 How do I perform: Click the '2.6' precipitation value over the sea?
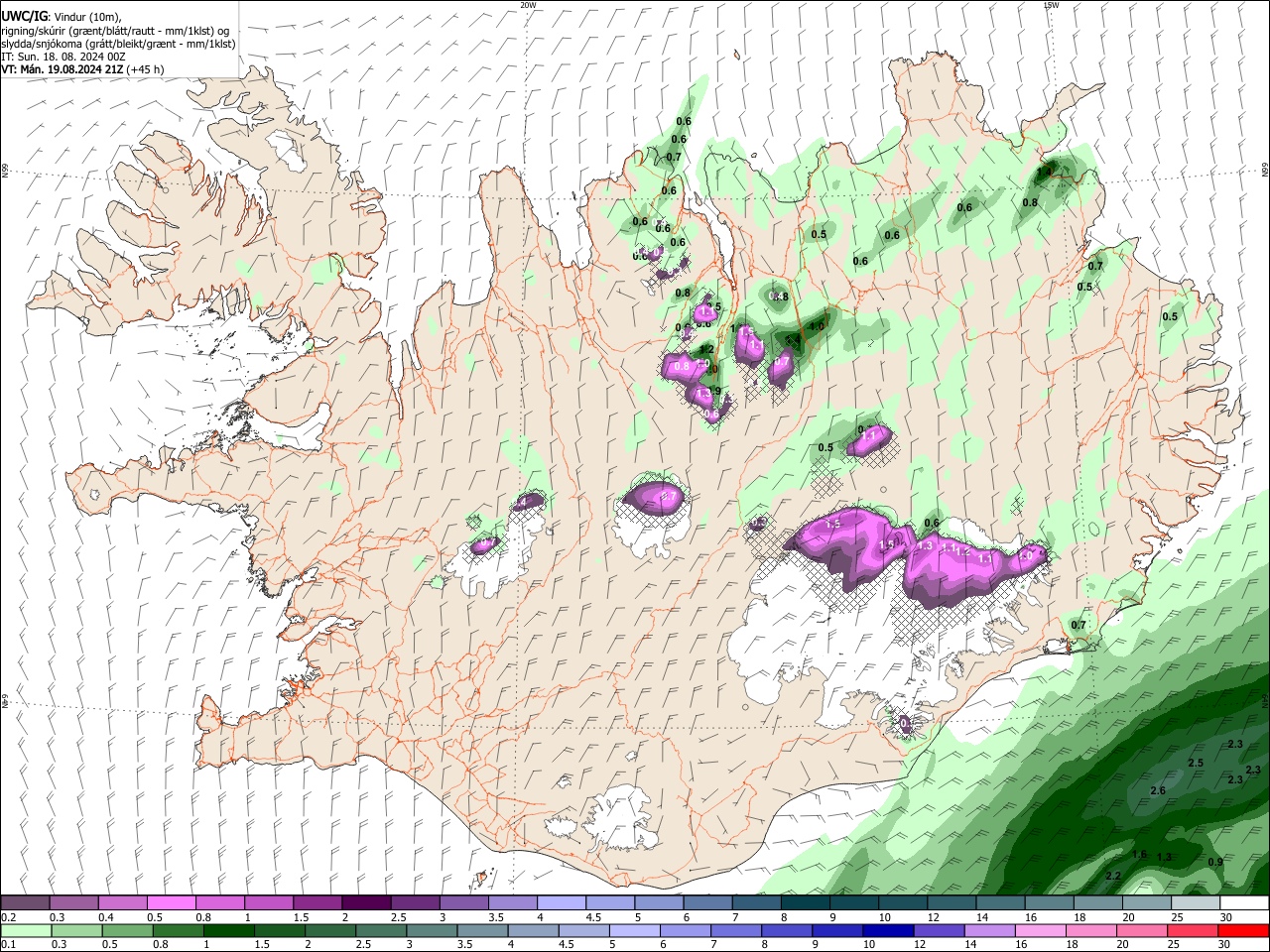point(1157,790)
